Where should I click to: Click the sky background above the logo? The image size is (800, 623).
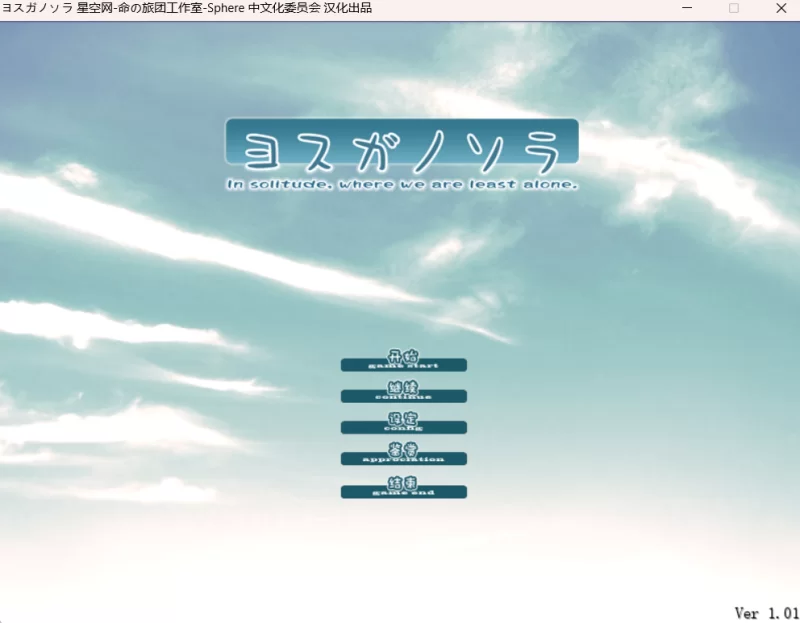coord(400,70)
